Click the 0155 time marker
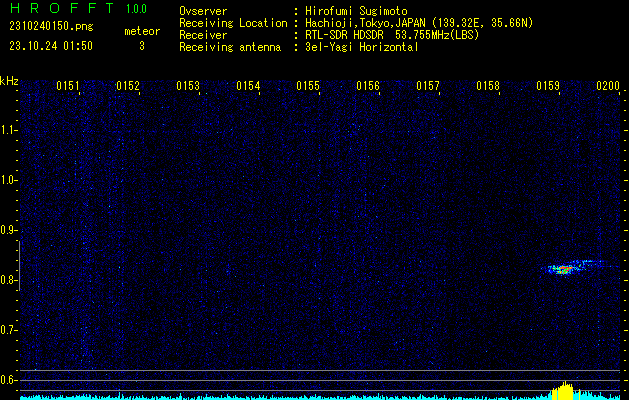Image resolution: width=629 pixels, height=400 pixels. coord(308,86)
